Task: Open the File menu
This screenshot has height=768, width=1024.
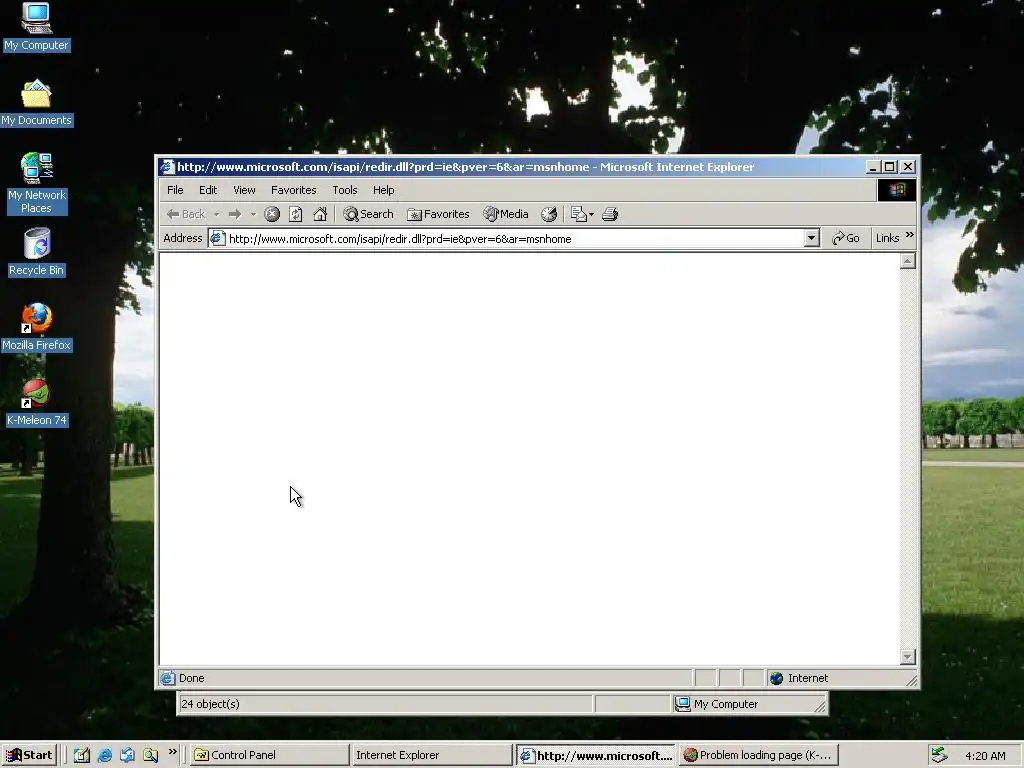Action: (175, 190)
